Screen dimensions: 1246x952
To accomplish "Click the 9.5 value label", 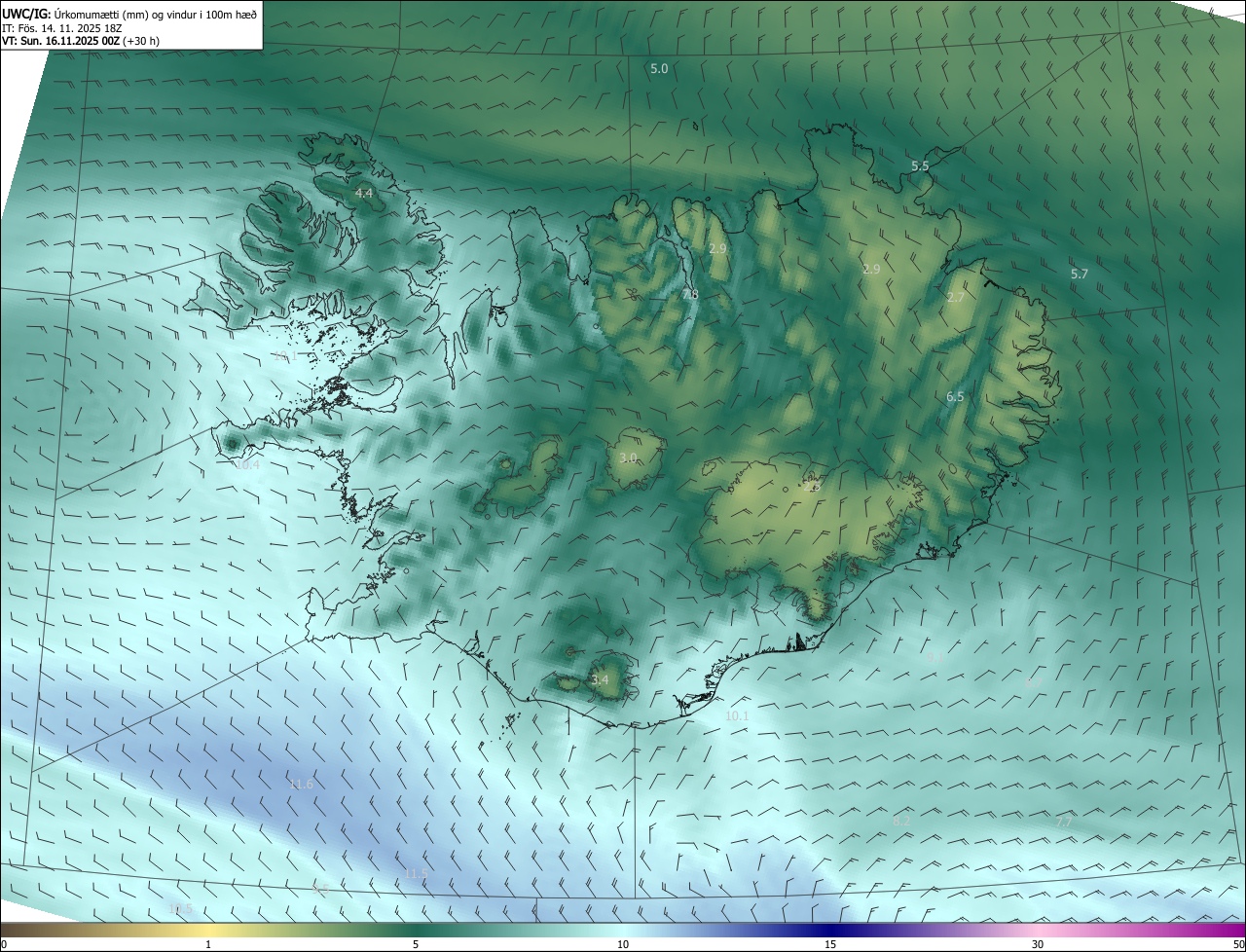I will point(320,888).
